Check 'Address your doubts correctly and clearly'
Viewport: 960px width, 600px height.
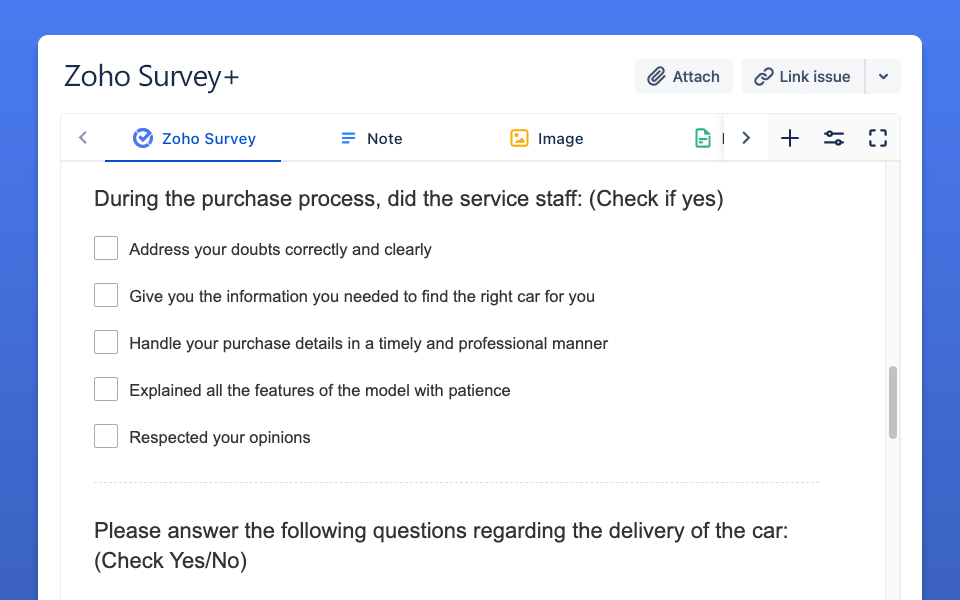tap(106, 248)
